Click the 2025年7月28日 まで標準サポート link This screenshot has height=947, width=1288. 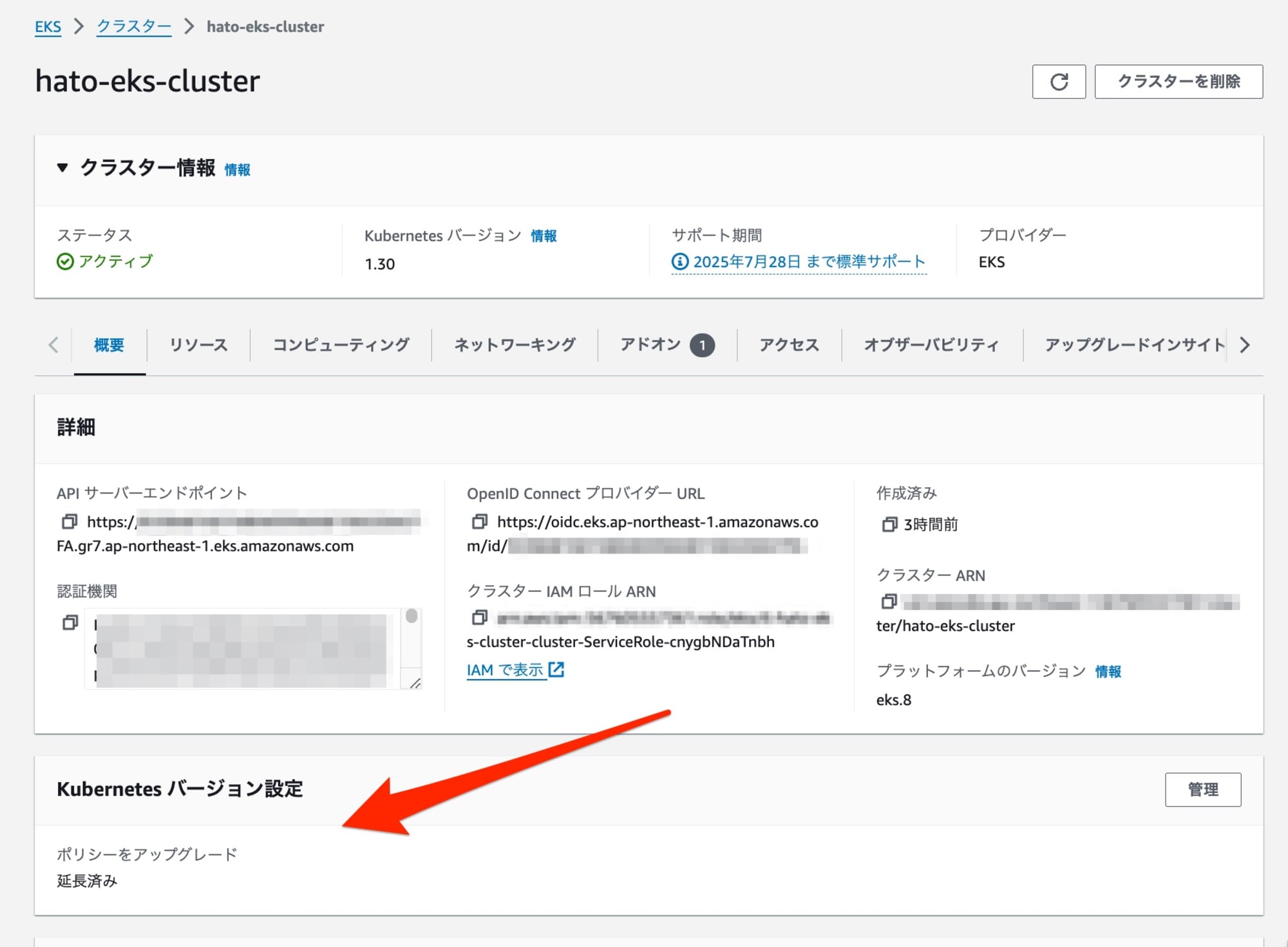pyautogui.click(x=809, y=262)
